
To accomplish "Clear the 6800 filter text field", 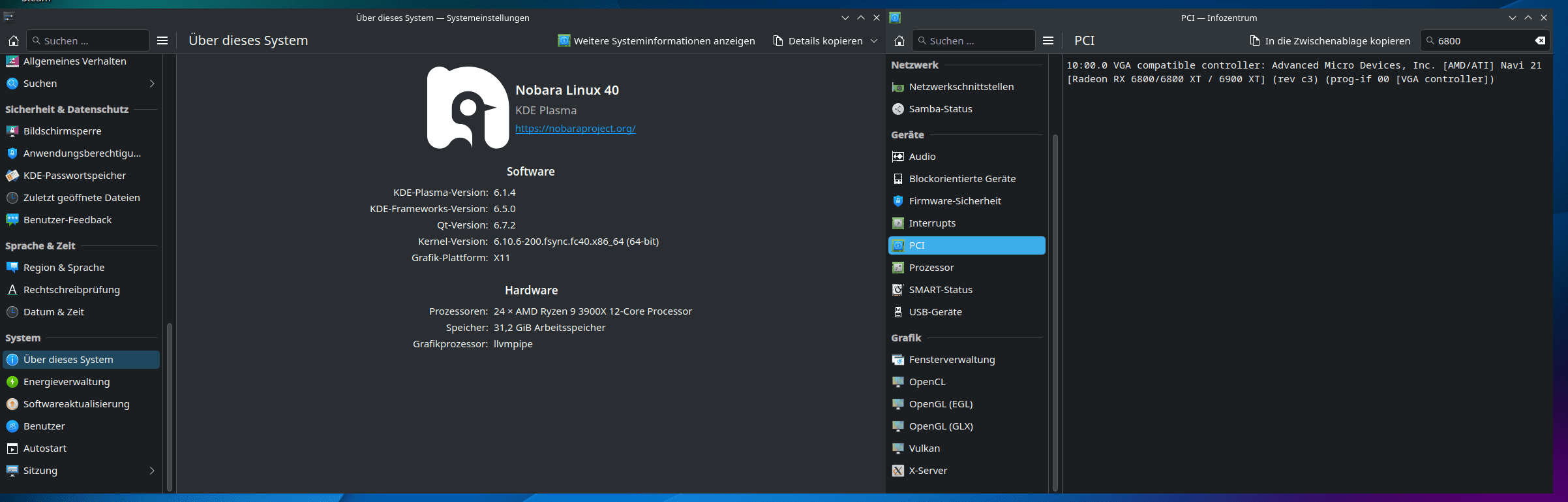I will point(1540,40).
